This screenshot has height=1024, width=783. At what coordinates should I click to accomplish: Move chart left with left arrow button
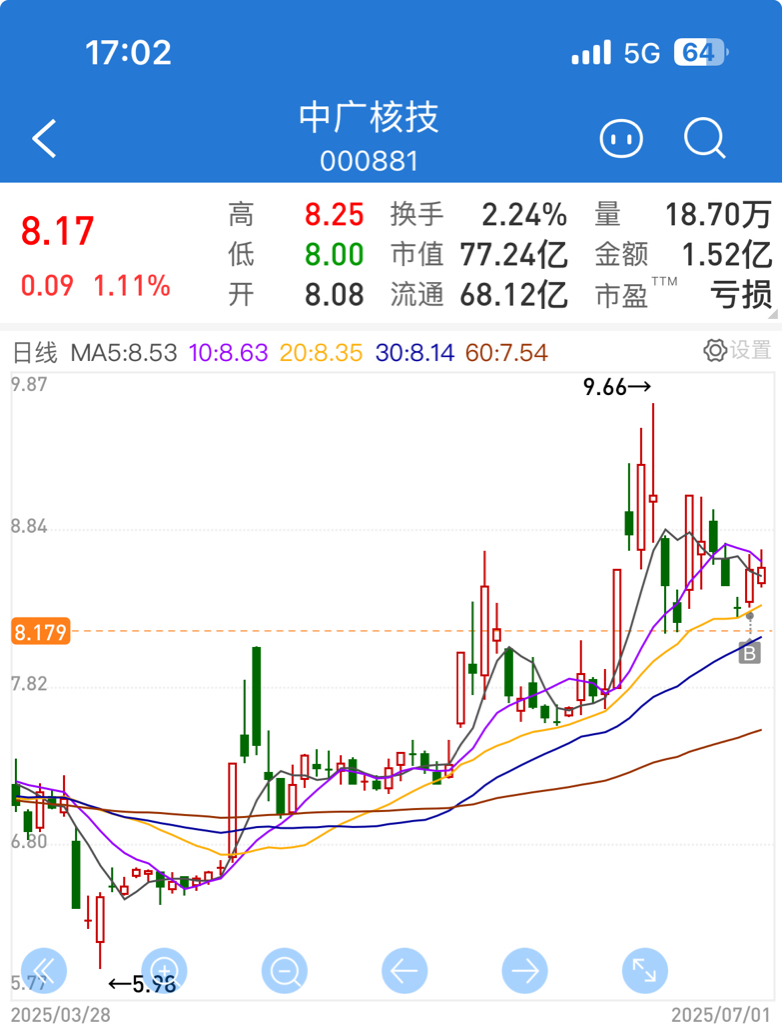click(x=404, y=971)
